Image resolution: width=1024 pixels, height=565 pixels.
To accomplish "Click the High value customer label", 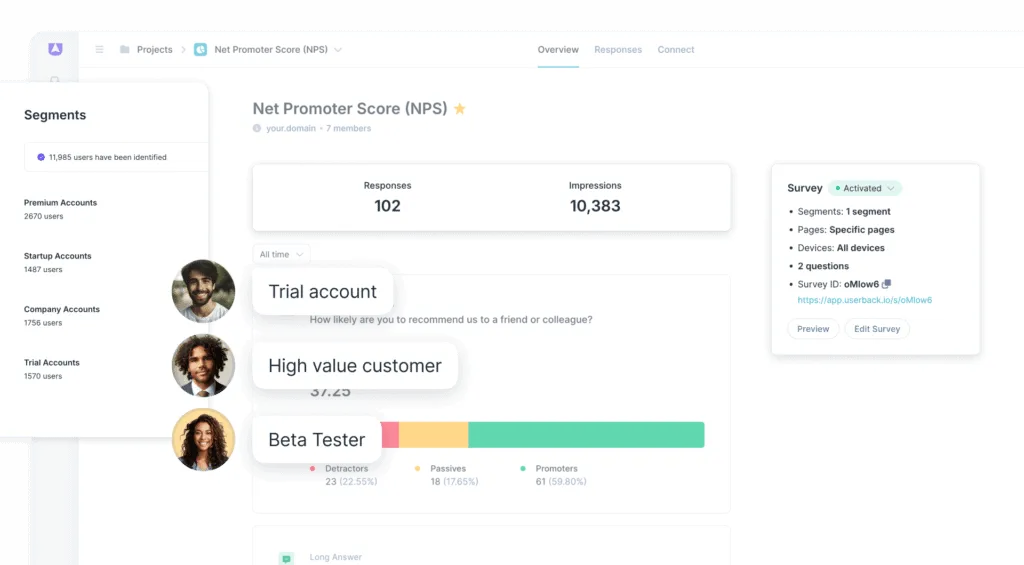I will [355, 366].
